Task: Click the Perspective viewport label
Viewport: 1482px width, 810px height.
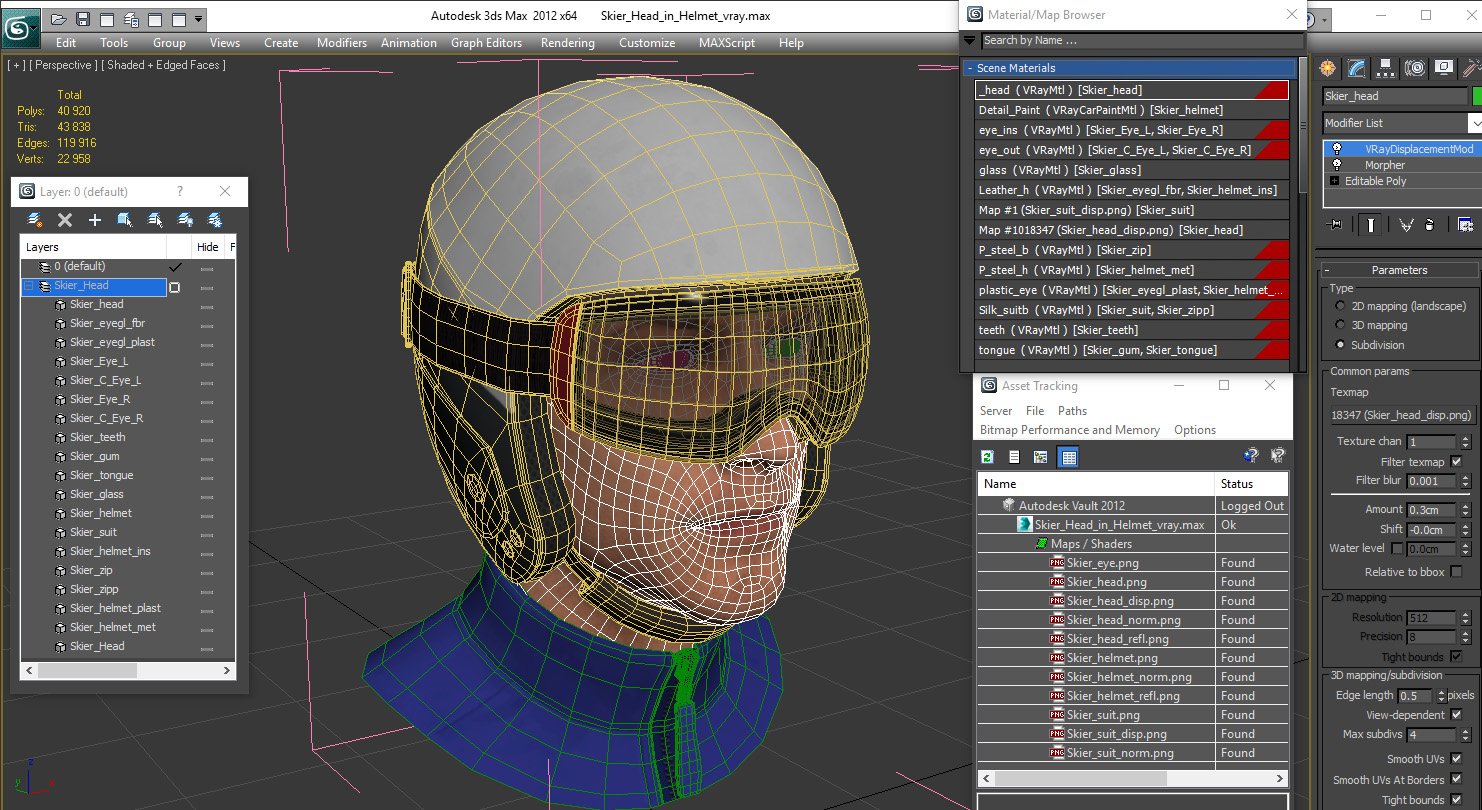Action: click(x=64, y=65)
